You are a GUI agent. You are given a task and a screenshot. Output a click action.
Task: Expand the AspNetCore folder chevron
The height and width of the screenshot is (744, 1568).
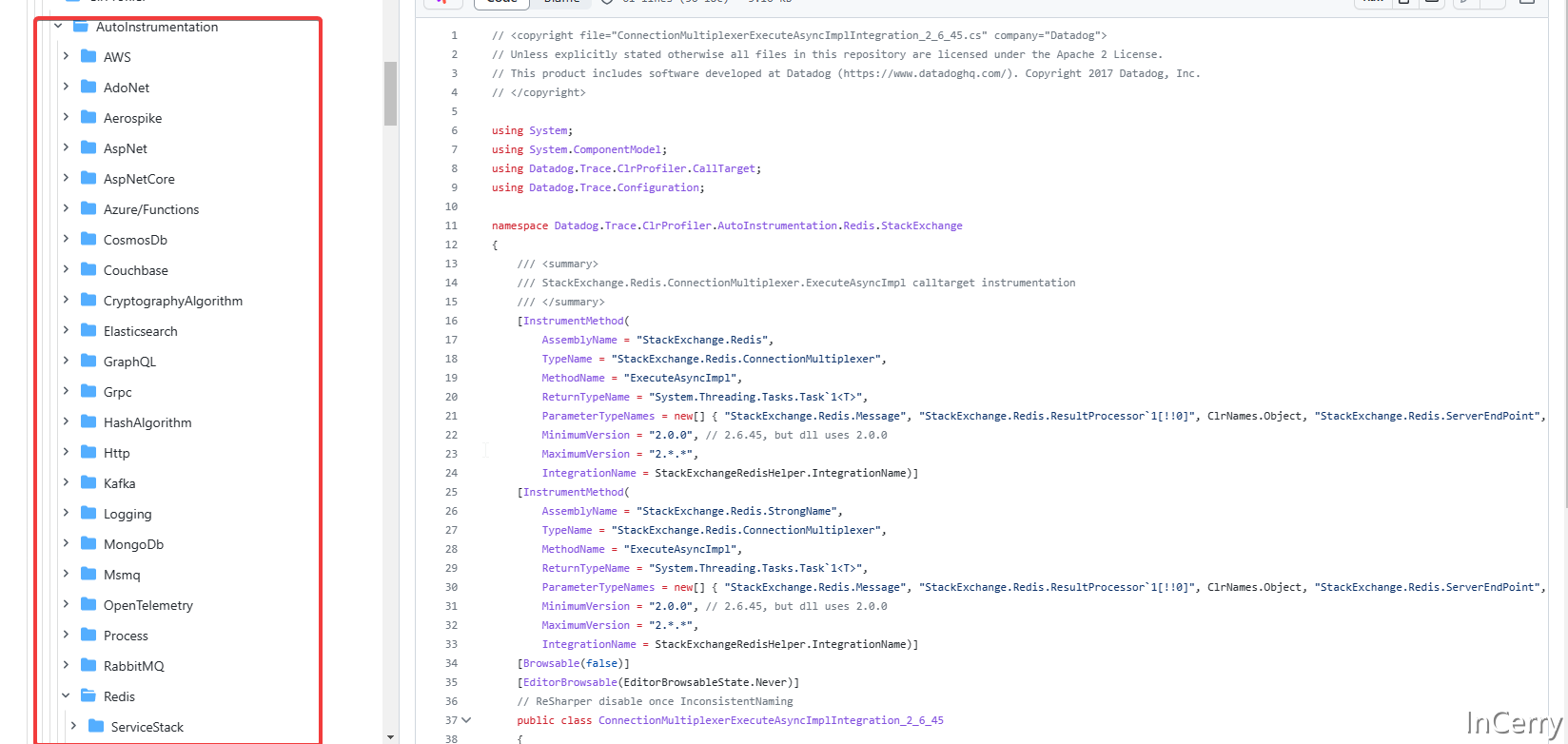tap(66, 178)
